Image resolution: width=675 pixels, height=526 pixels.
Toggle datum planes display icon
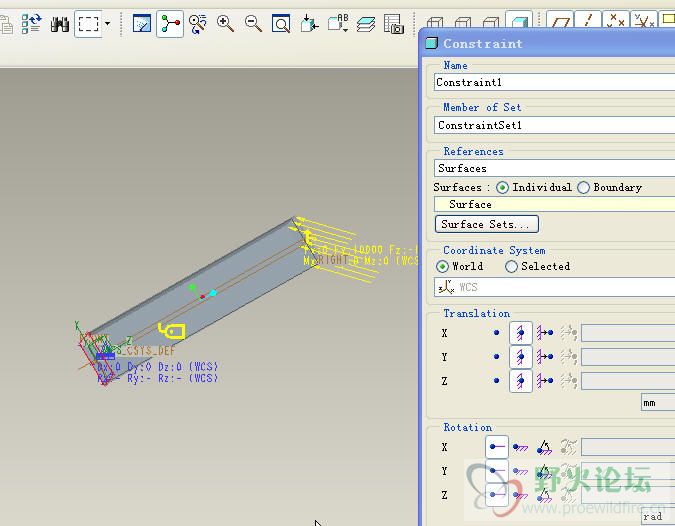click(x=560, y=20)
